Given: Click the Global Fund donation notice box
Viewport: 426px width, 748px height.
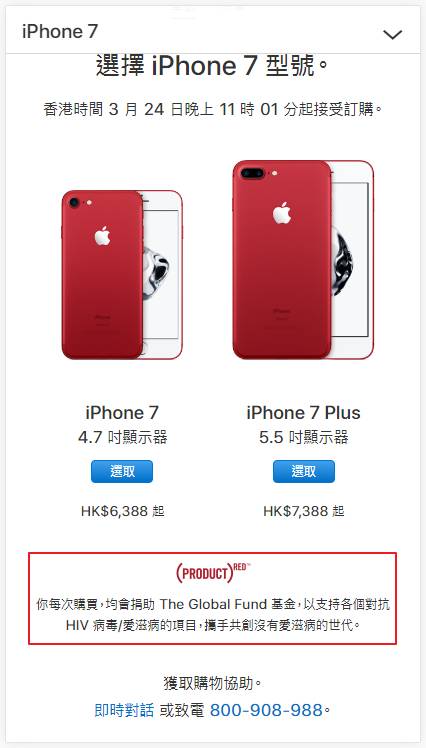Looking at the screenshot, I should coord(212,598).
